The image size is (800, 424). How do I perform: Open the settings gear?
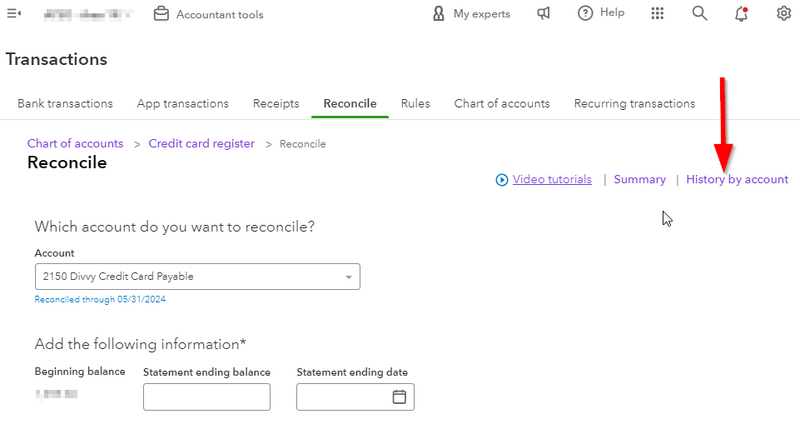[x=784, y=14]
